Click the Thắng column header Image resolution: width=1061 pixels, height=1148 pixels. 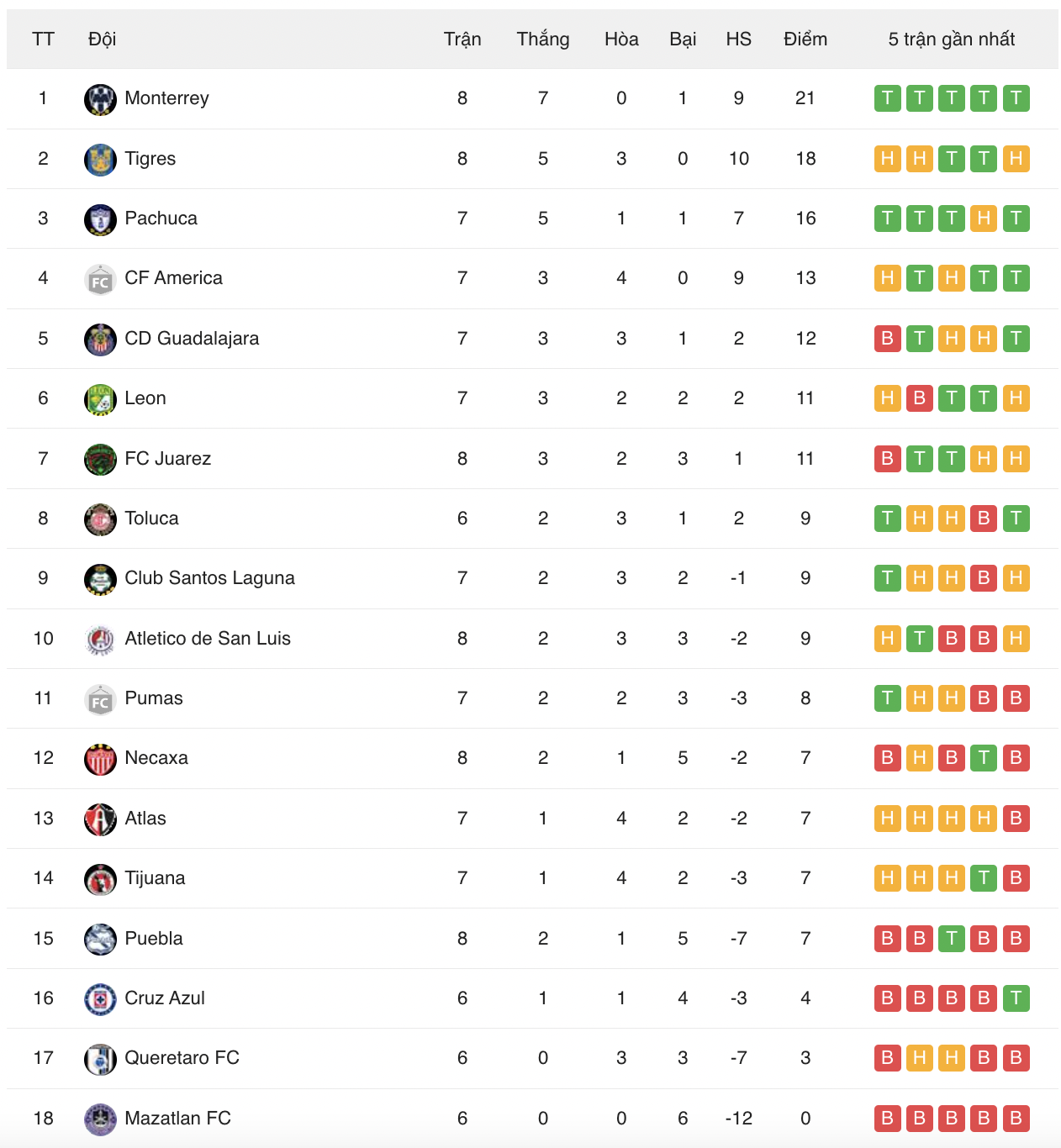542,39
